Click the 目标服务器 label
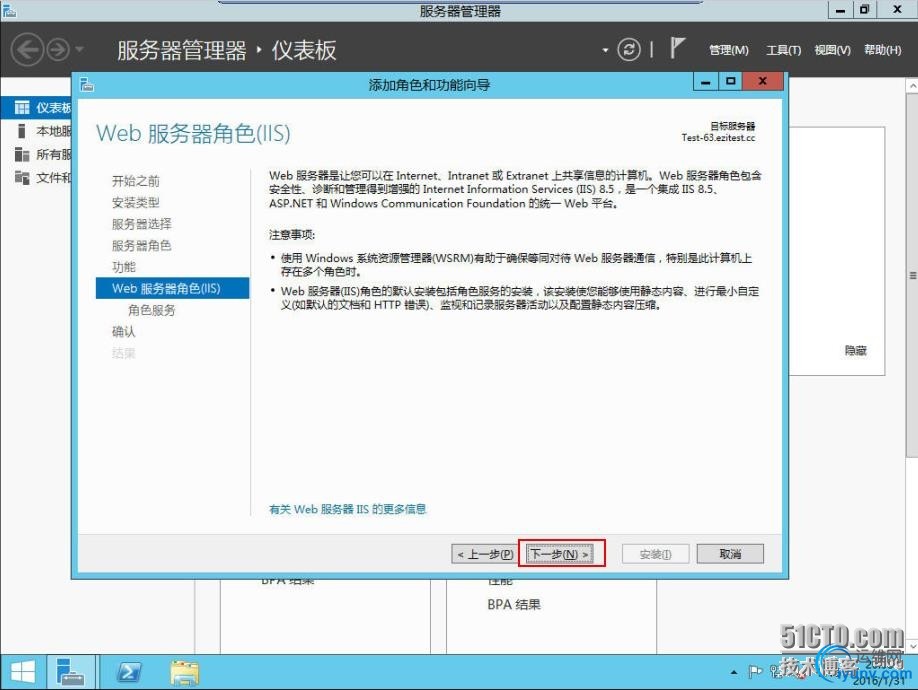Viewport: 918px width, 690px height. [732, 126]
